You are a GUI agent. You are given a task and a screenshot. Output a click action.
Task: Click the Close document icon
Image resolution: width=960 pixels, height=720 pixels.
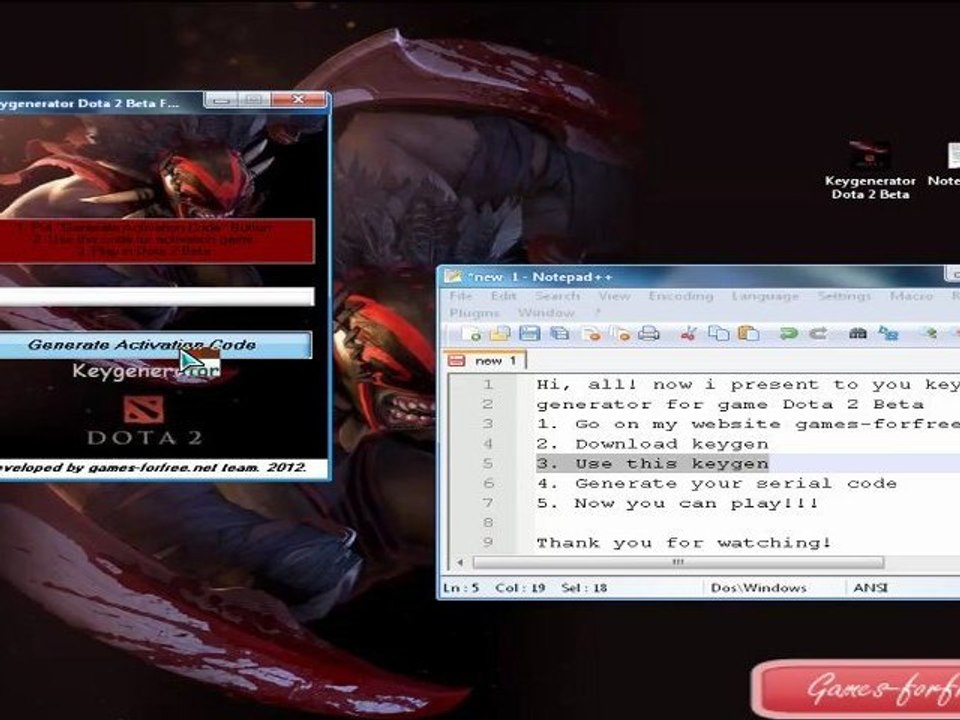pyautogui.click(x=591, y=333)
